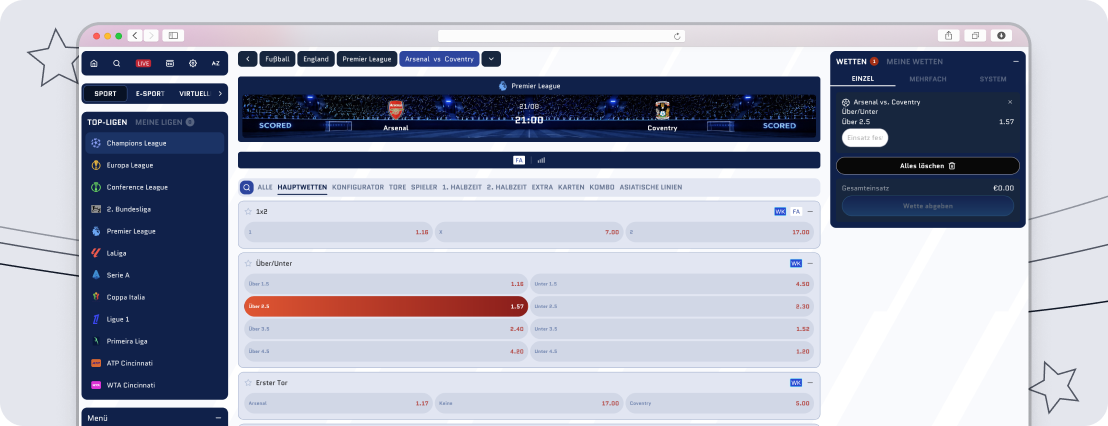Click the browser back button
The height and width of the screenshot is (426, 1108).
(x=135, y=35)
